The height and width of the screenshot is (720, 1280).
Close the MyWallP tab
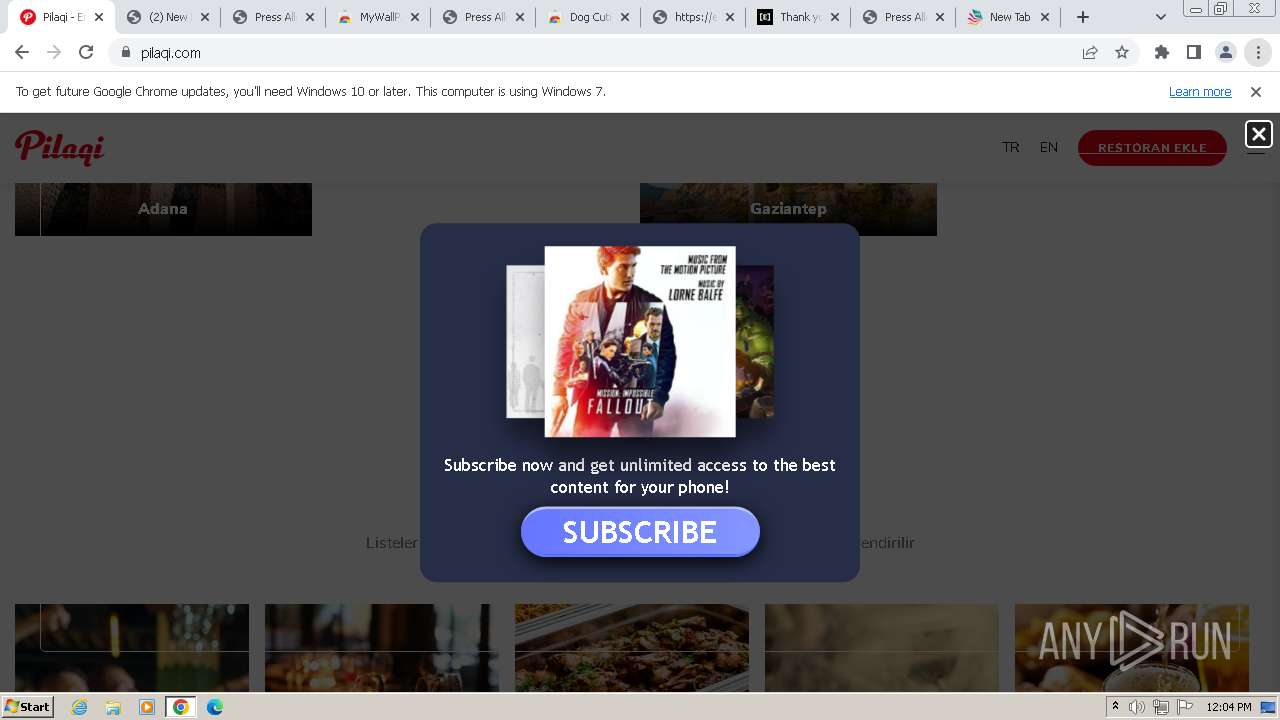(415, 17)
